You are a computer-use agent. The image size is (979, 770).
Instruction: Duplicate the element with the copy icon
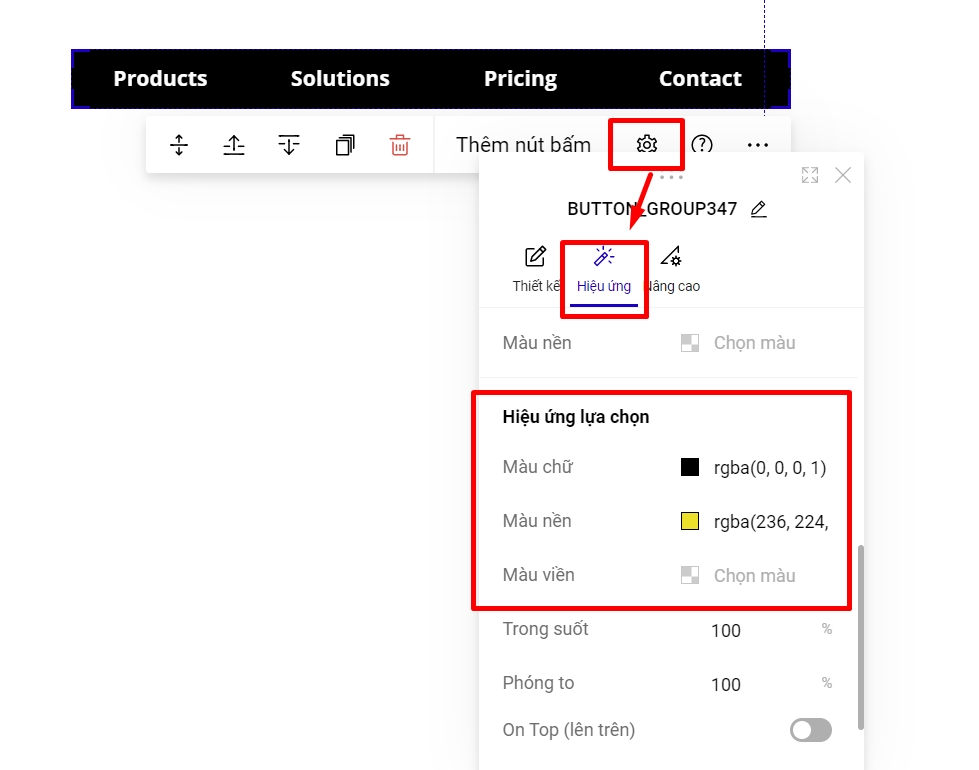coord(345,145)
